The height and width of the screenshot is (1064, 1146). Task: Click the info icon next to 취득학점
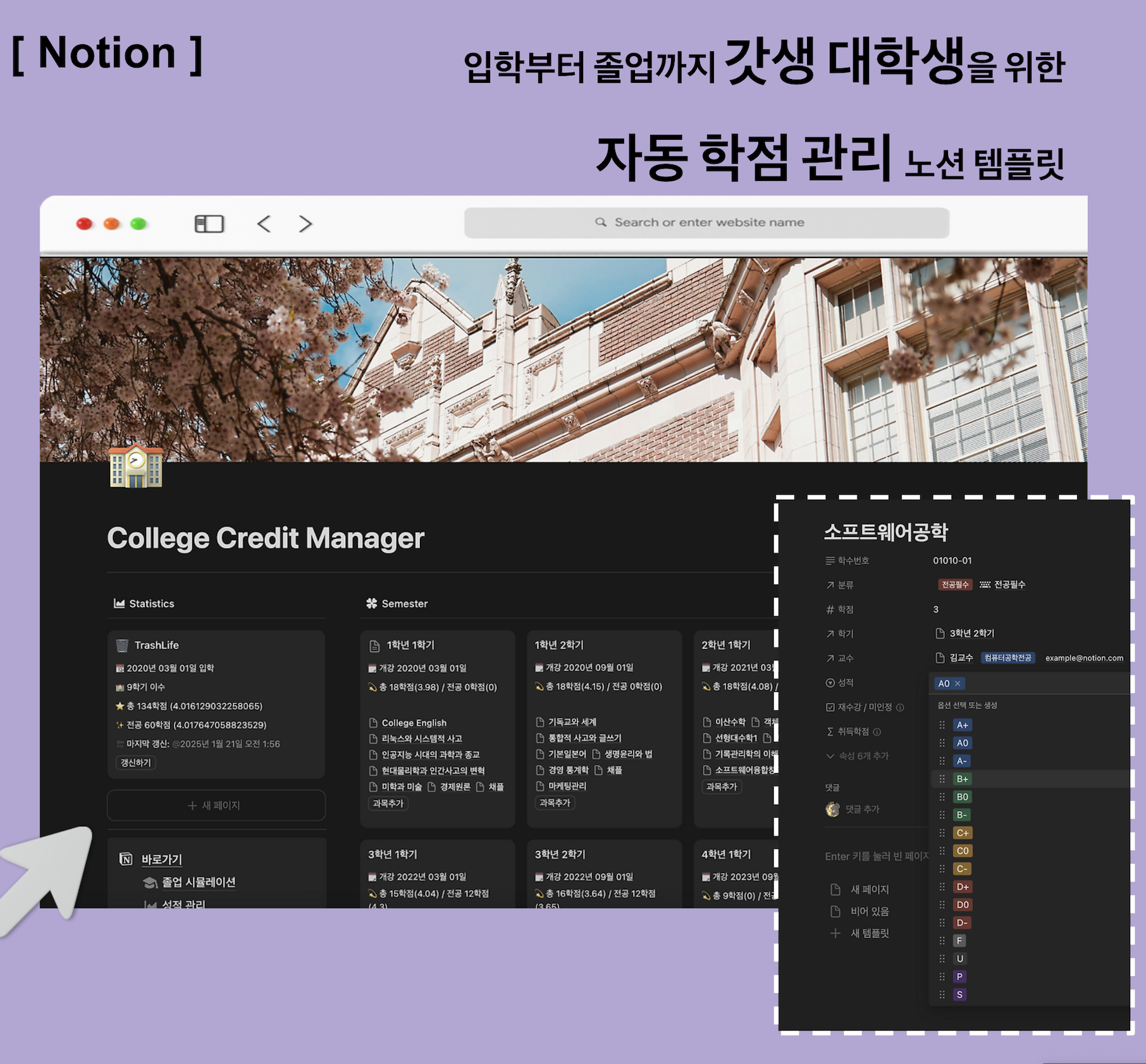tap(877, 732)
